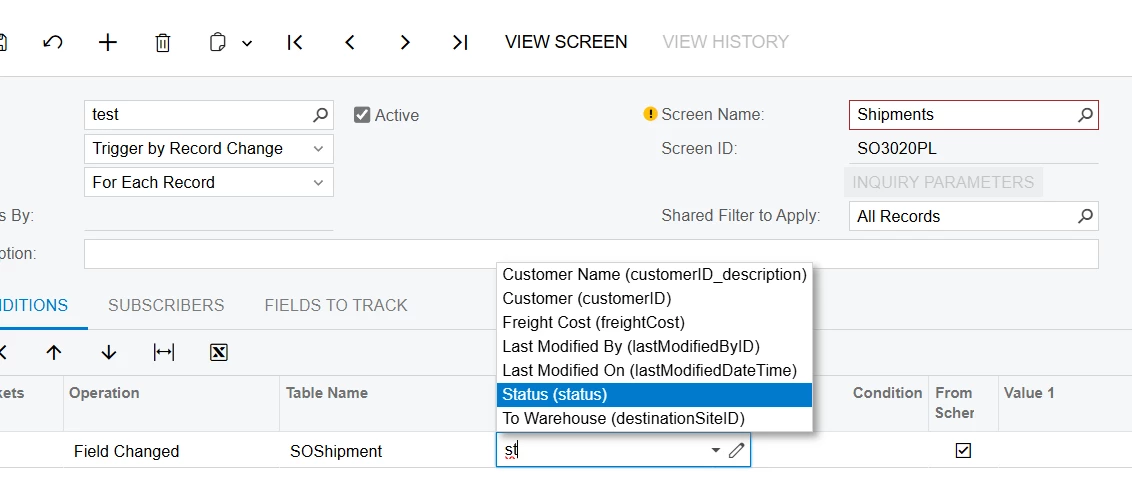Viewport: 1132px width, 497px height.
Task: Go to the previous record
Action: (x=350, y=42)
